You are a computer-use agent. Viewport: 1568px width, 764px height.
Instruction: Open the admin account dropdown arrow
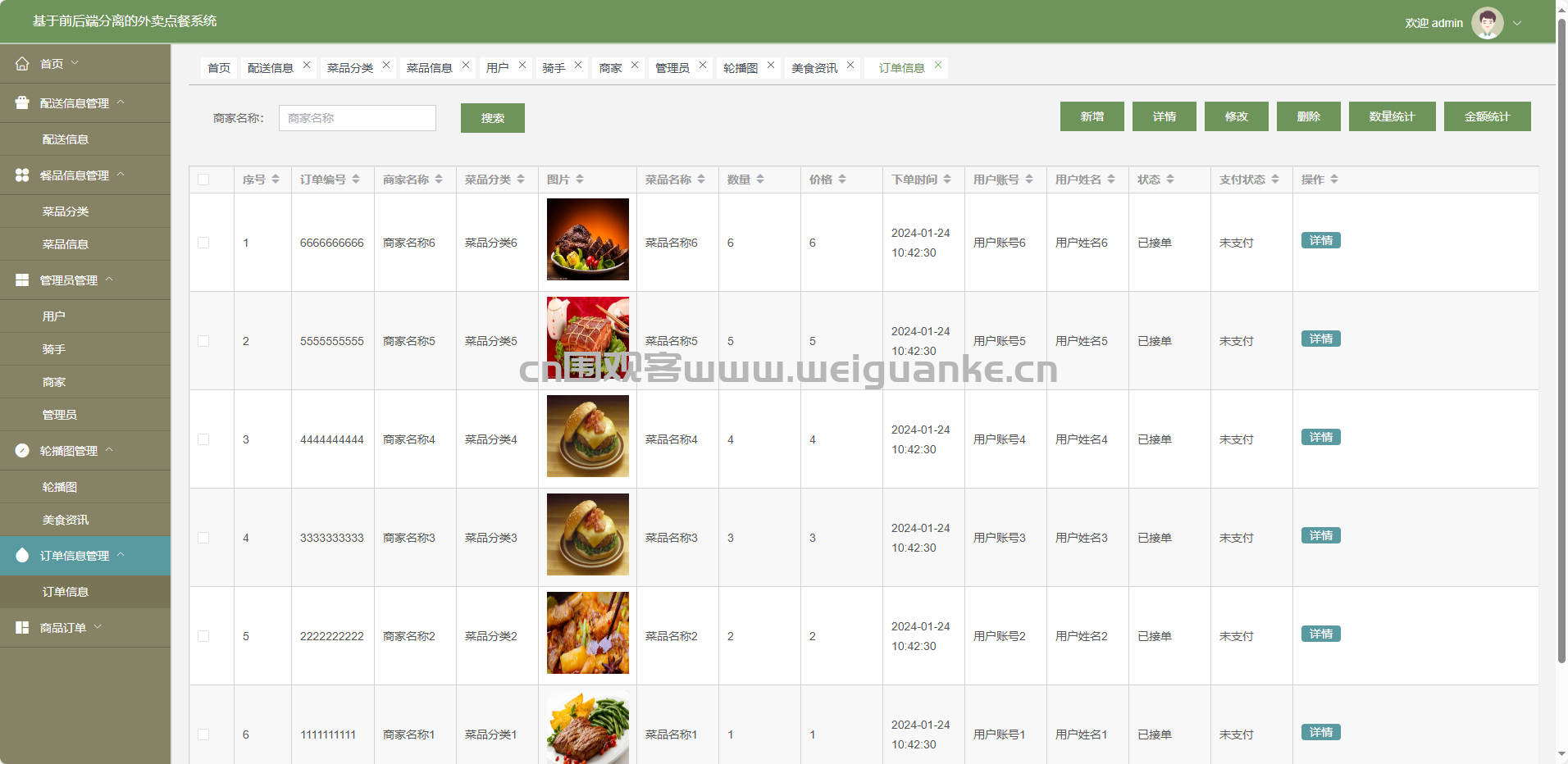click(1517, 23)
